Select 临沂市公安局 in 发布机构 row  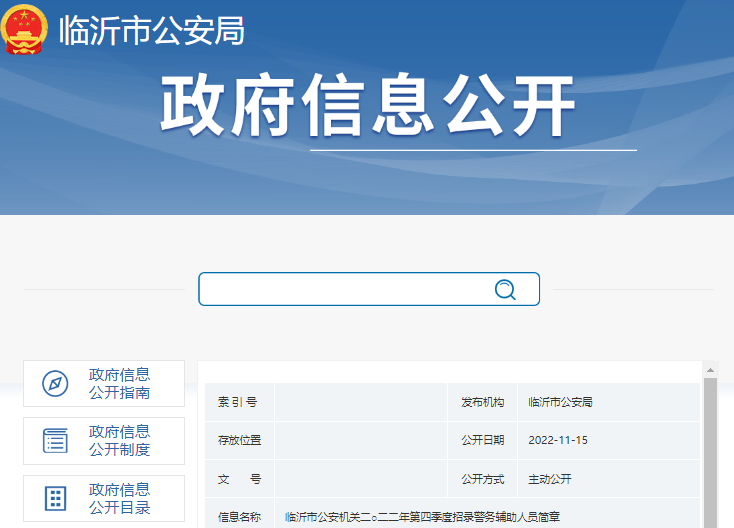560,402
